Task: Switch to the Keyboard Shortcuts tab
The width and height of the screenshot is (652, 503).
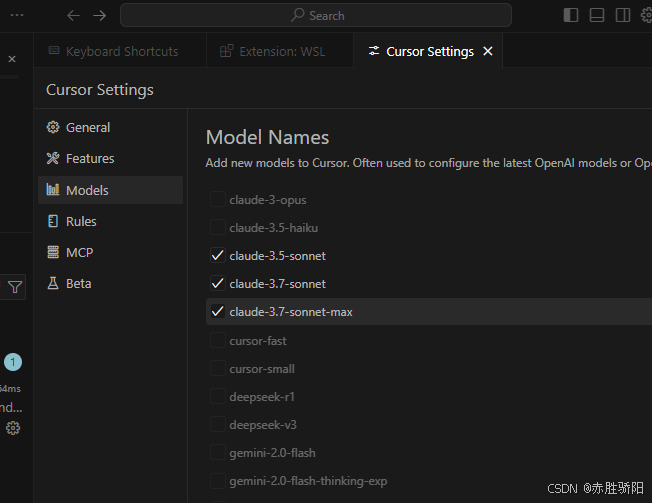Action: 121,51
